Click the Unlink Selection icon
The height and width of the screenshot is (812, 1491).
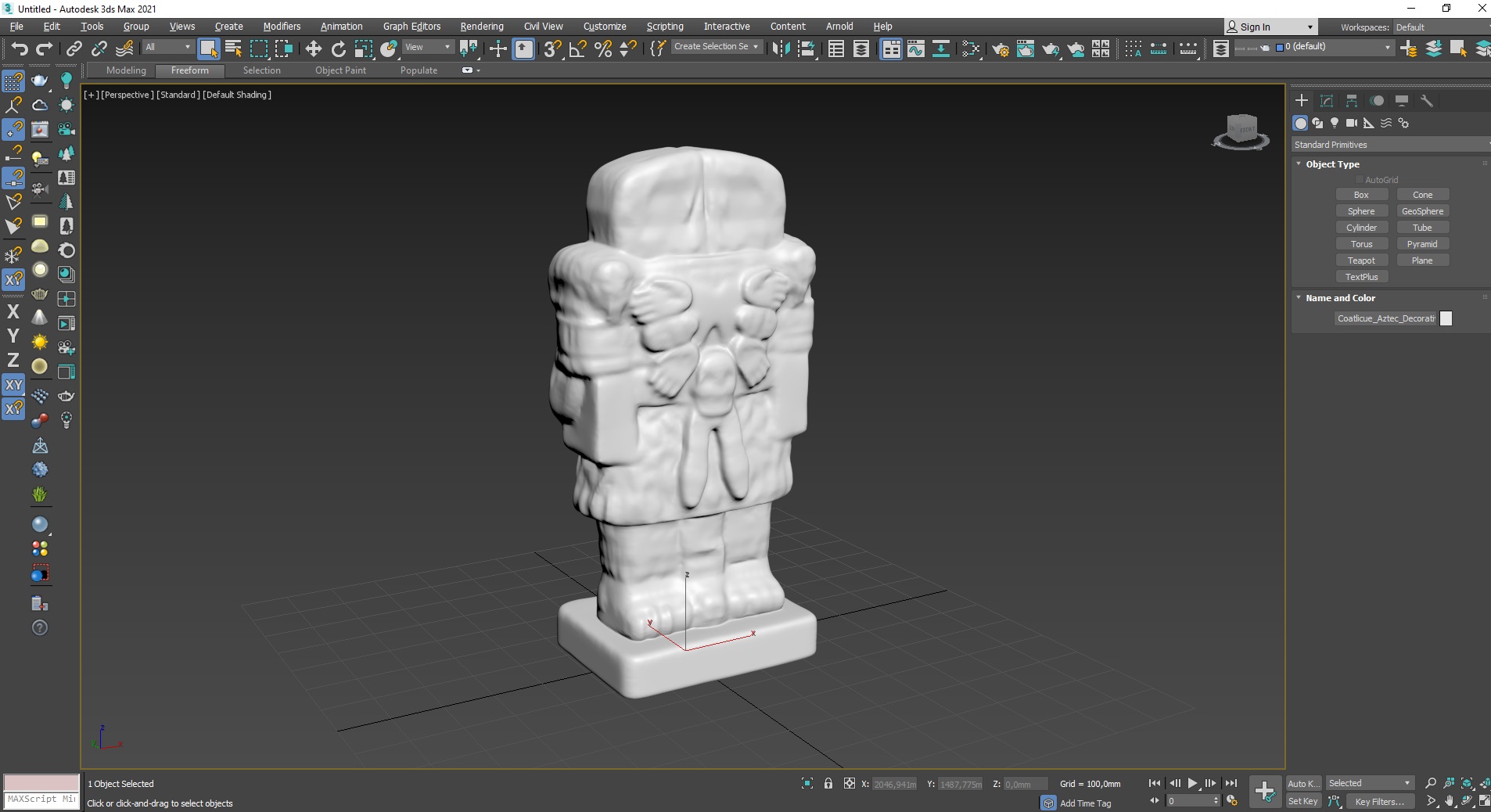point(99,49)
